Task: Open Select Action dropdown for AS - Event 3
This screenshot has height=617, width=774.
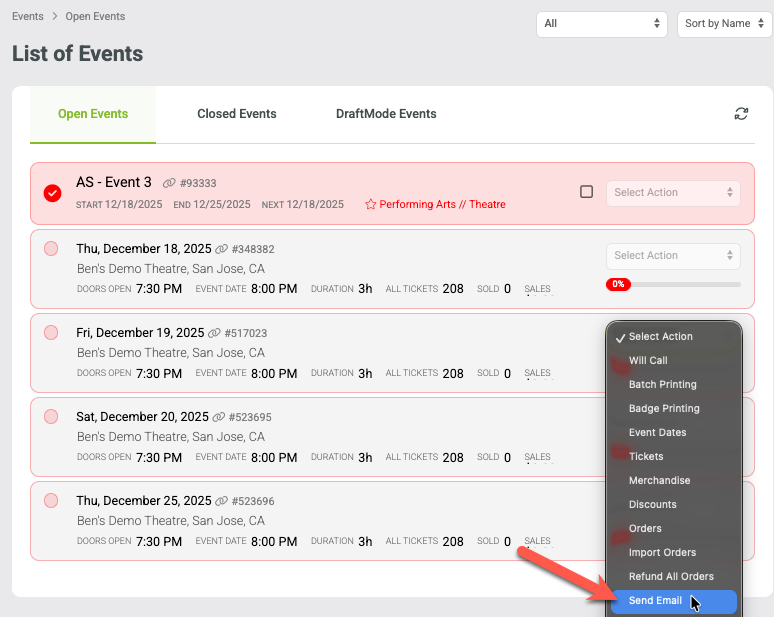Action: [673, 193]
